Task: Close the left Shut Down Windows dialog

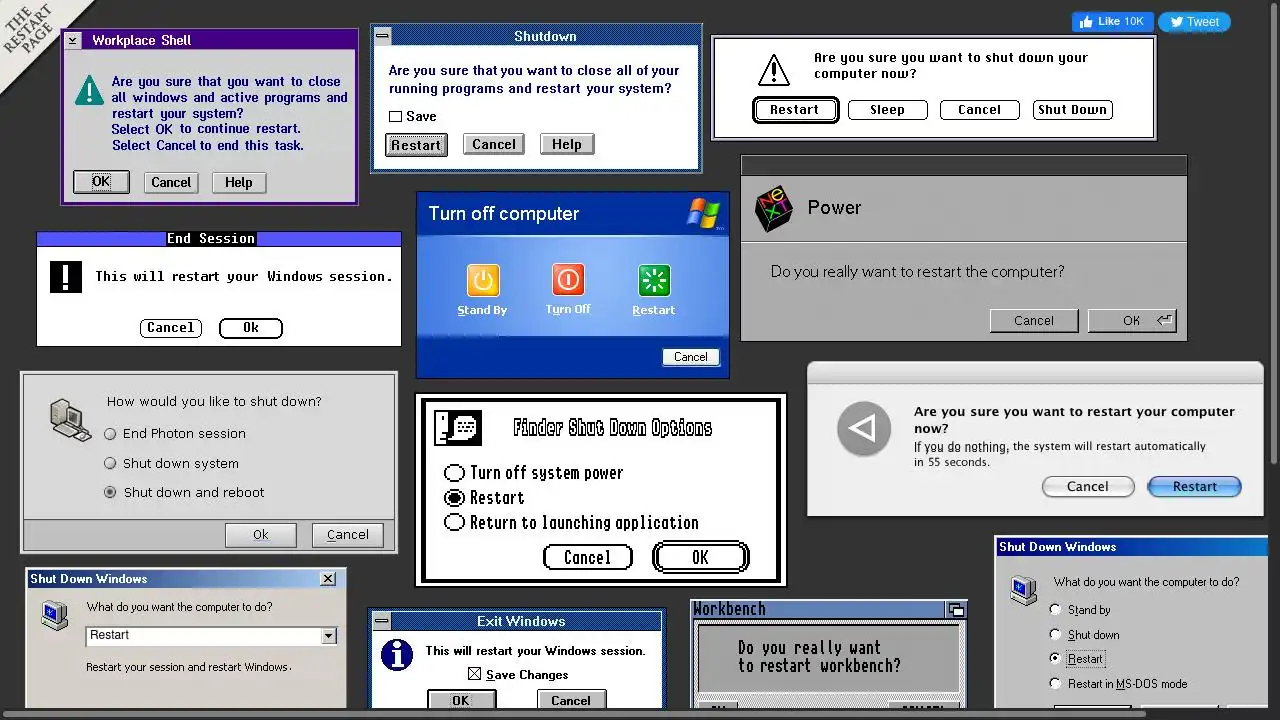Action: point(328,579)
